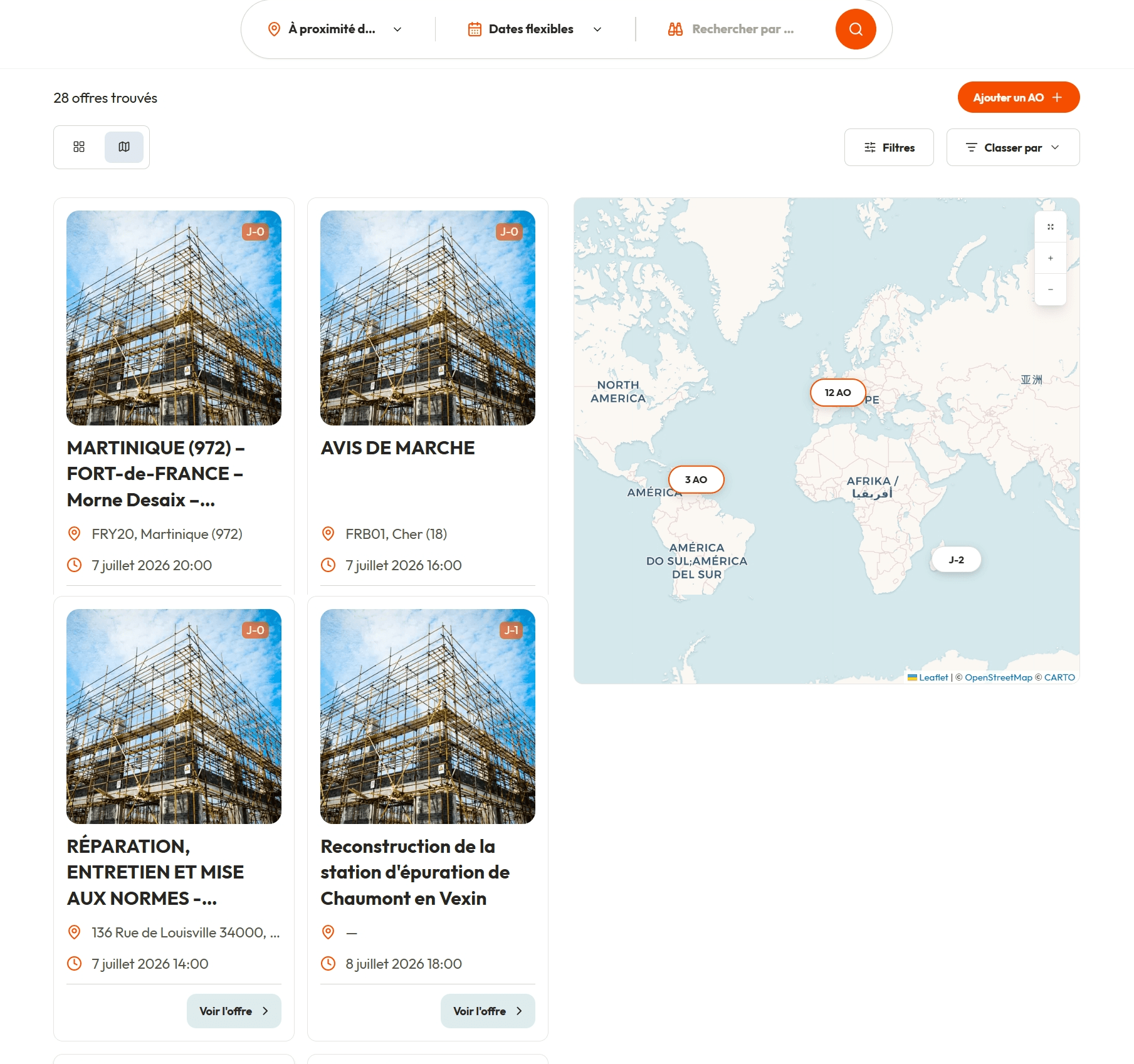This screenshot has width=1134, height=1064.
Task: Open the AVIS DE MARCHE offer thumbnail
Action: [428, 318]
